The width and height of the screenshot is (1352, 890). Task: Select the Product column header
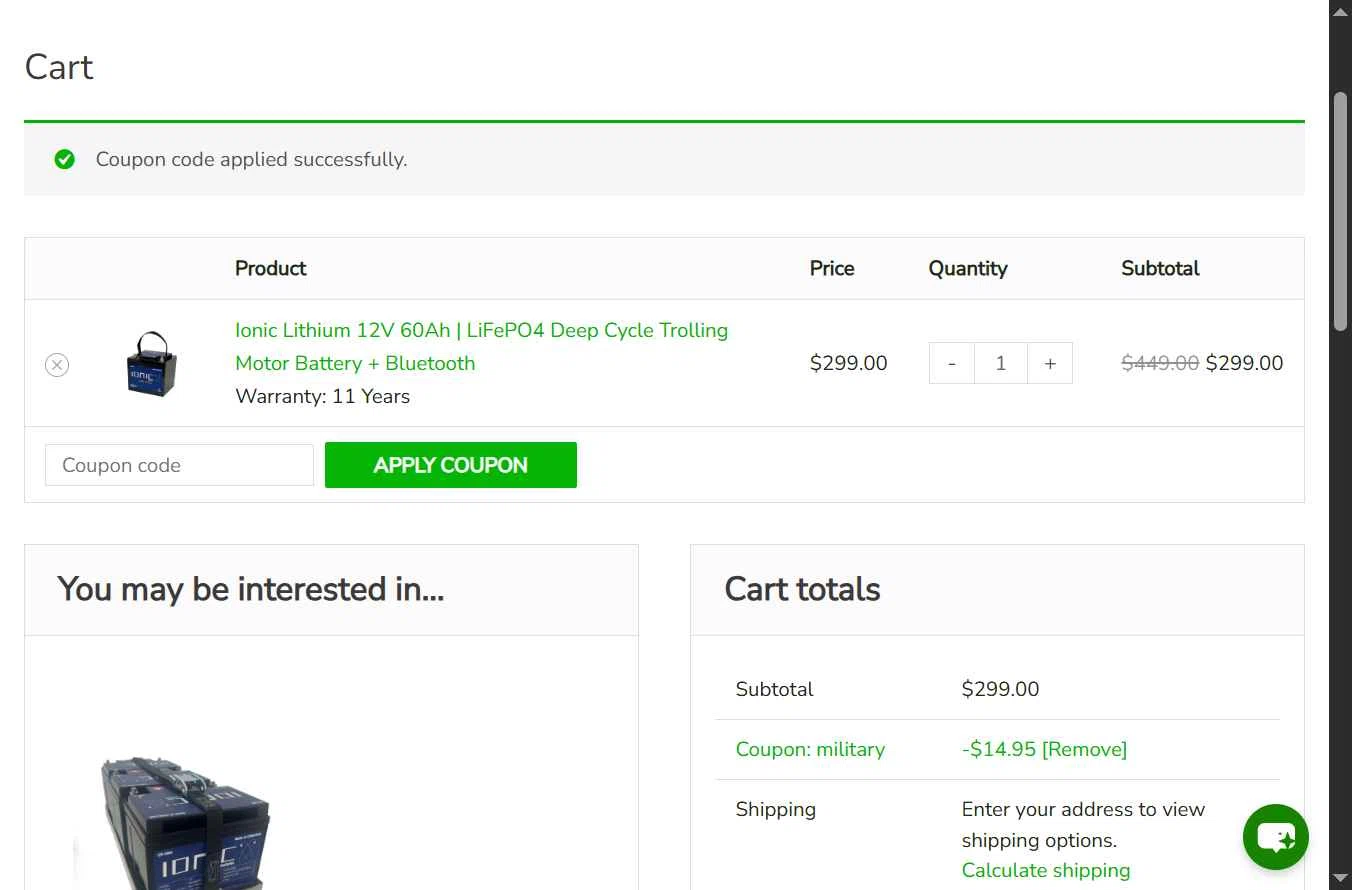pos(270,268)
